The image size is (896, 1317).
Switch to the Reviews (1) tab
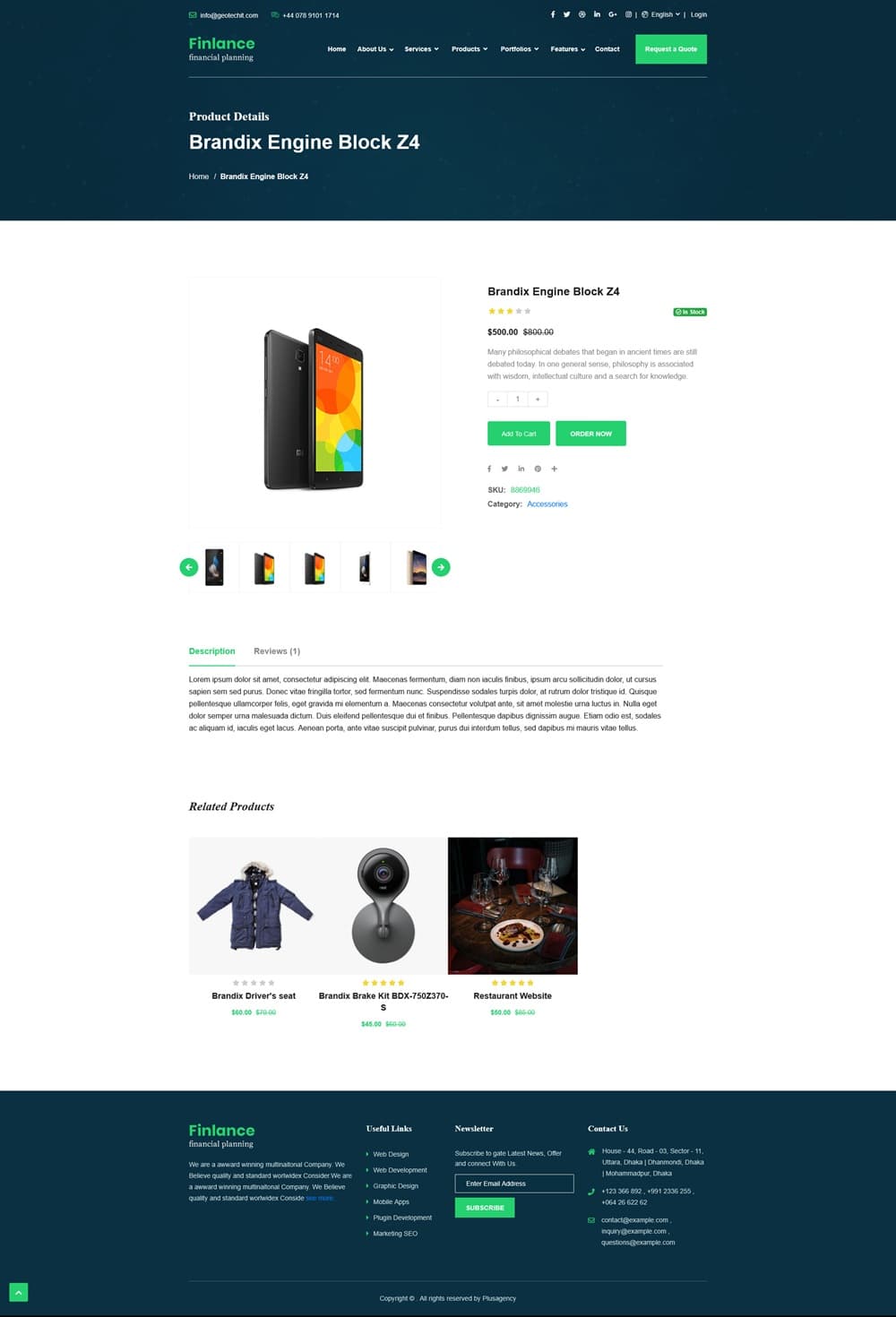[277, 651]
